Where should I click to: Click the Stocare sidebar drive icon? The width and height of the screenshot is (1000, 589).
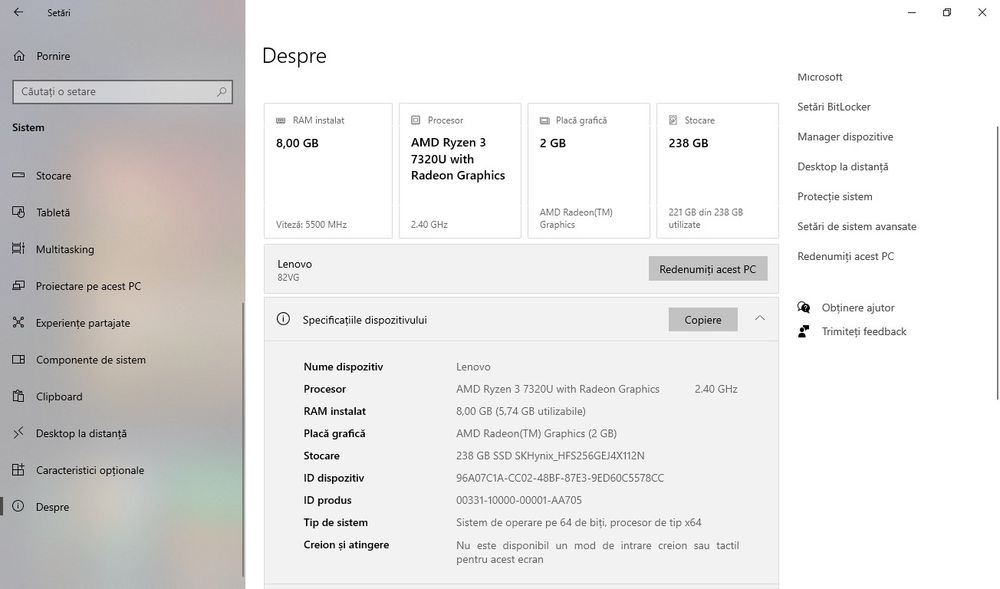click(18, 175)
